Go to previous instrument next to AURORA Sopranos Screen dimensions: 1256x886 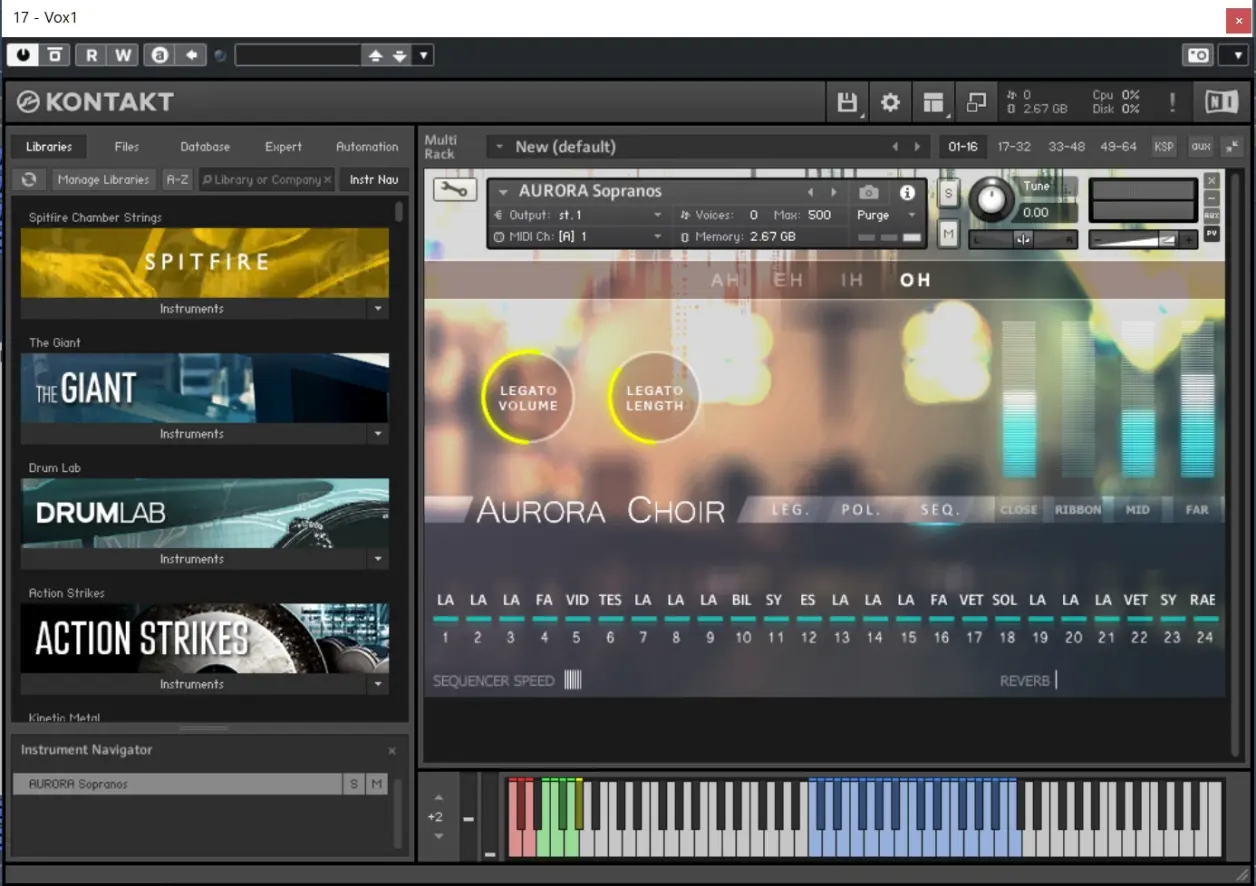(810, 192)
